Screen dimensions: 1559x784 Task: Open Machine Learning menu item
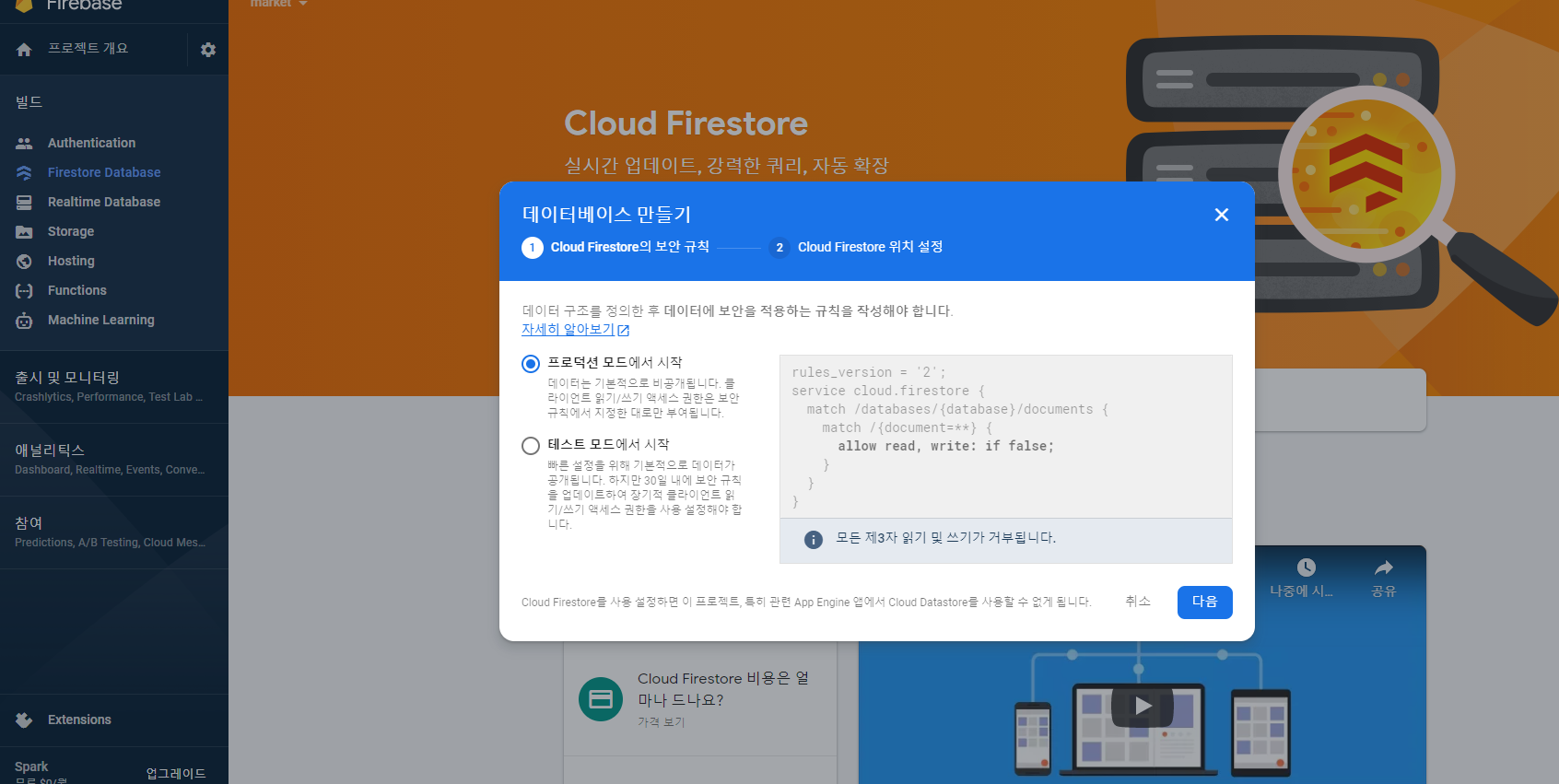(x=101, y=320)
